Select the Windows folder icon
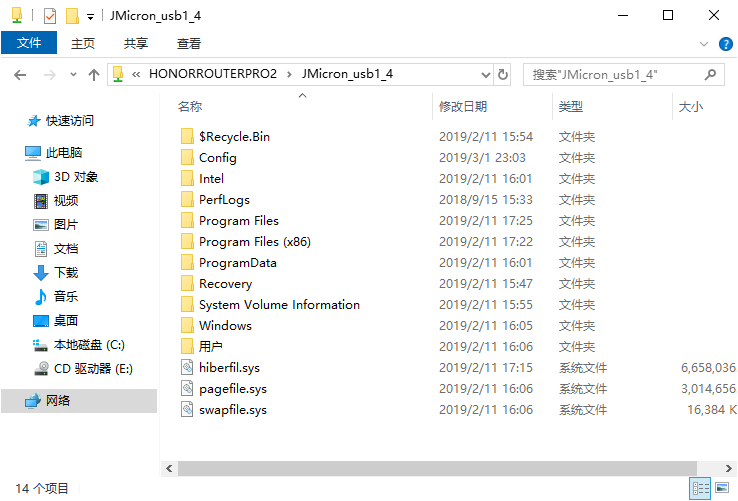 (187, 325)
